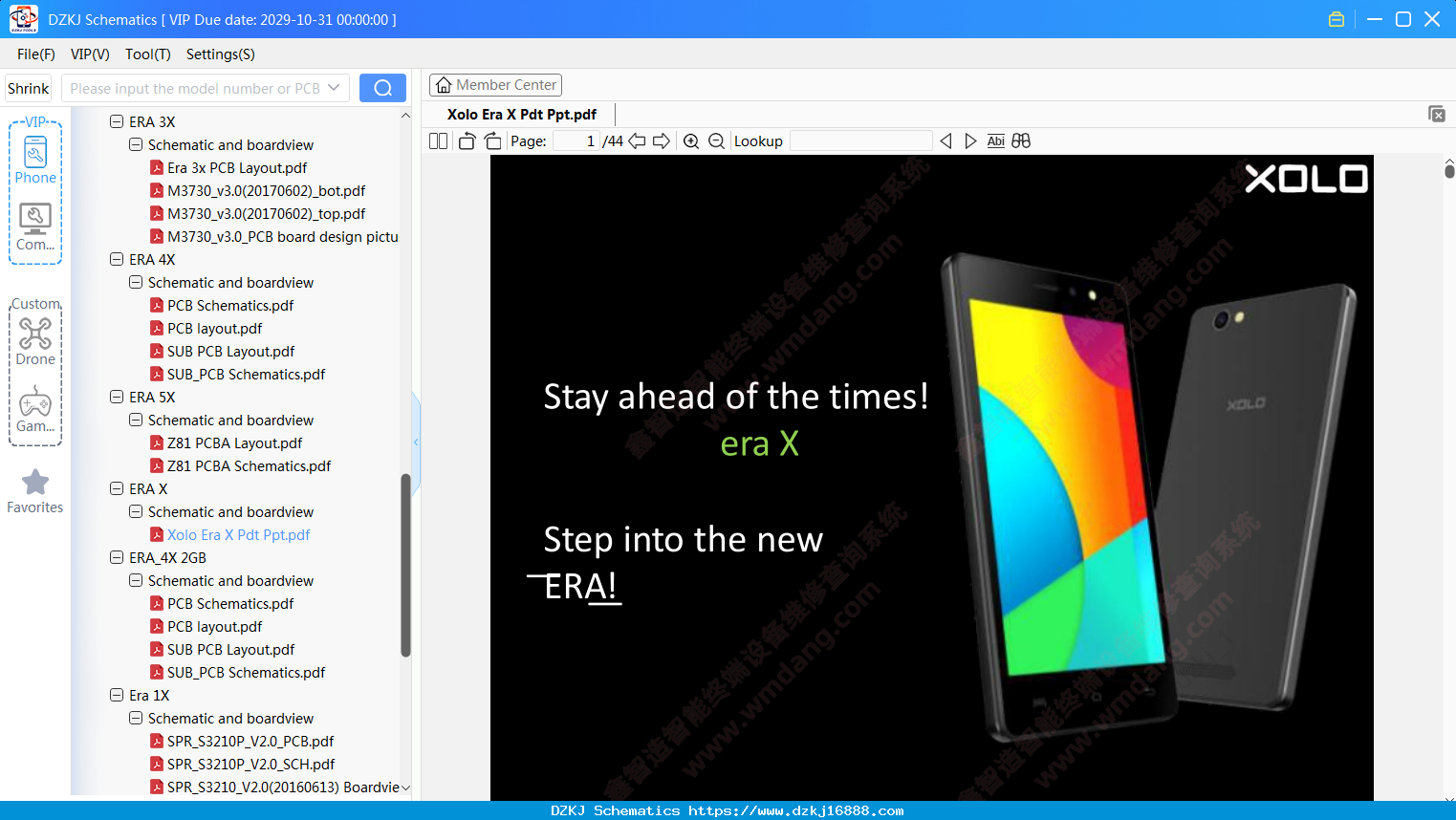Open the Computer category in sidebar
Screen dimensions: 1456x820
[35, 227]
